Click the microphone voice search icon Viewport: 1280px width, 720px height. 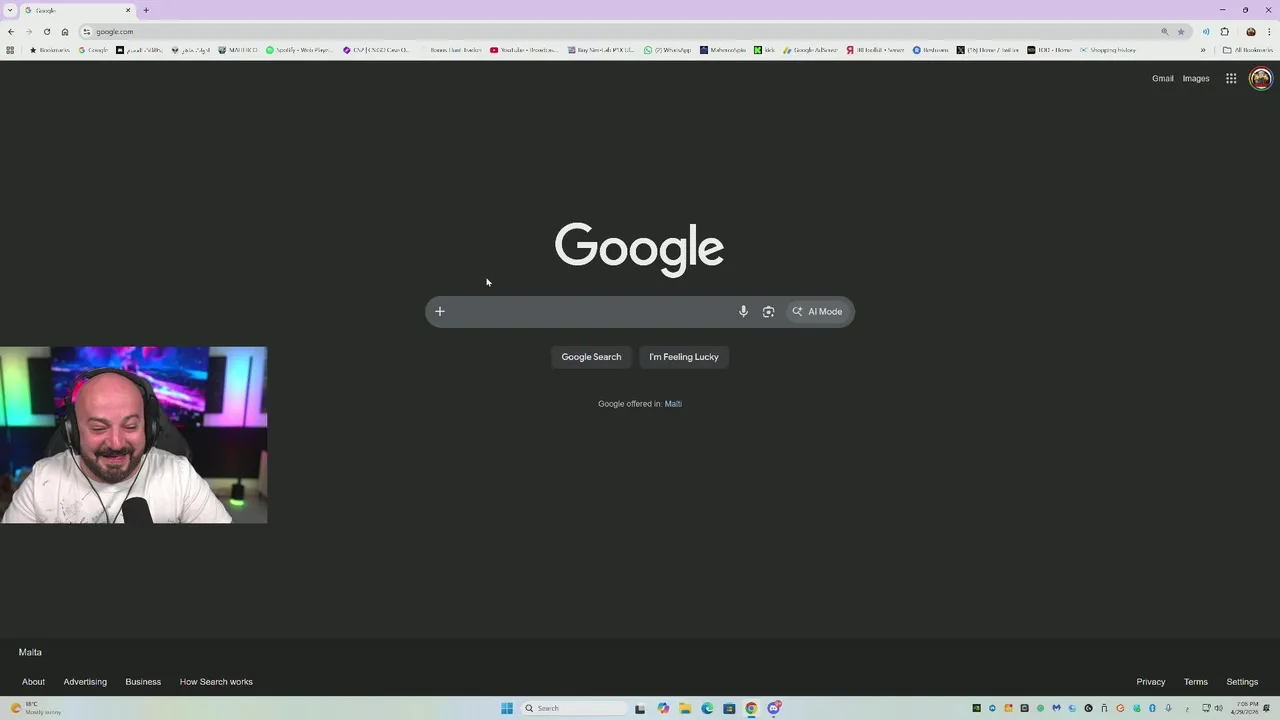[x=743, y=312]
